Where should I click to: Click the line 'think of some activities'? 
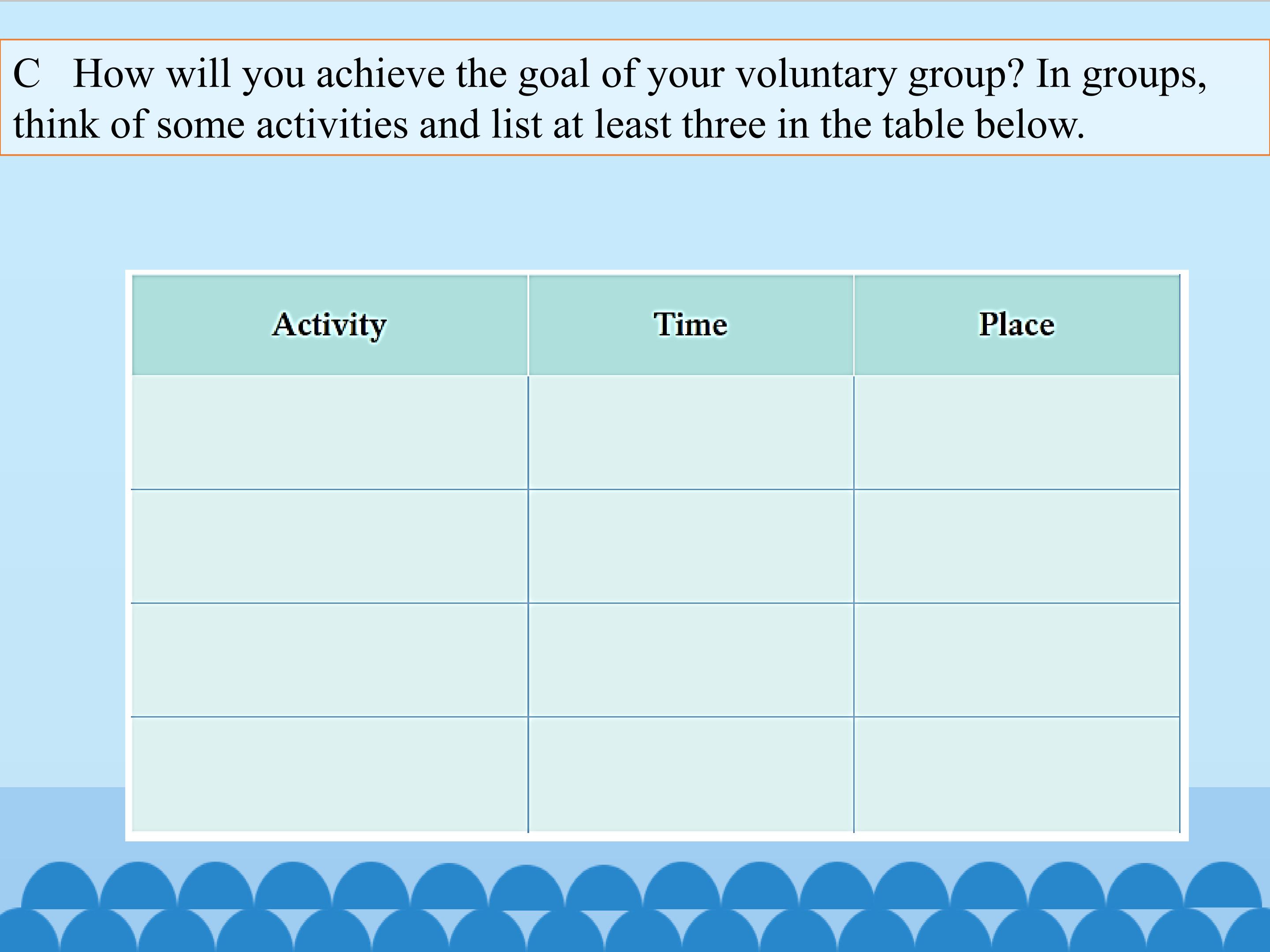pos(548,125)
